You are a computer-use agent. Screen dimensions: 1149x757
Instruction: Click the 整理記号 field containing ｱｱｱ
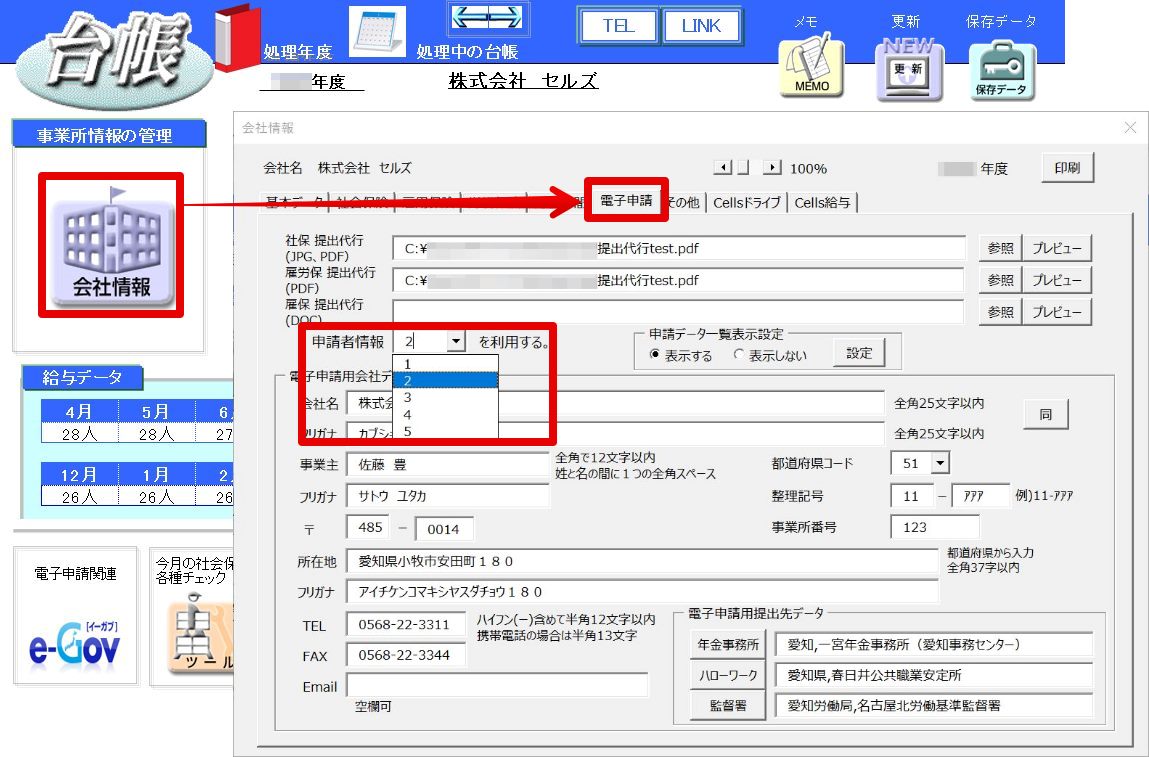980,496
